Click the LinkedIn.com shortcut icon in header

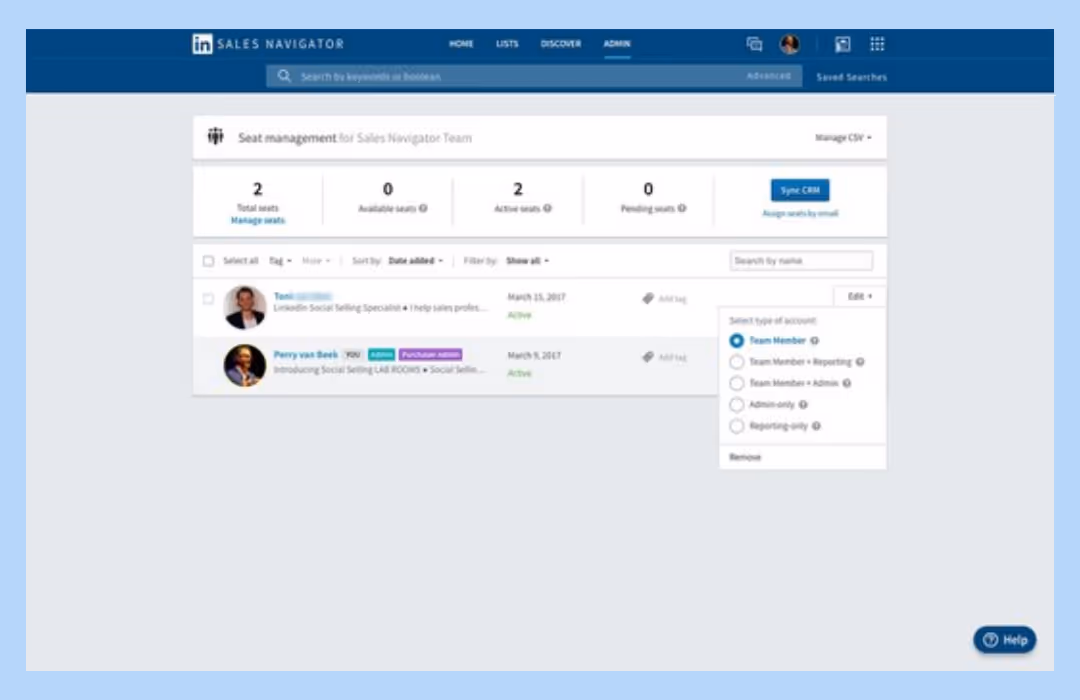(x=842, y=44)
